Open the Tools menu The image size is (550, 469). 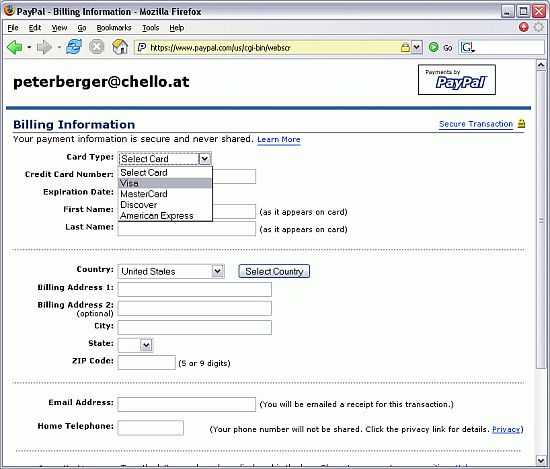150,28
